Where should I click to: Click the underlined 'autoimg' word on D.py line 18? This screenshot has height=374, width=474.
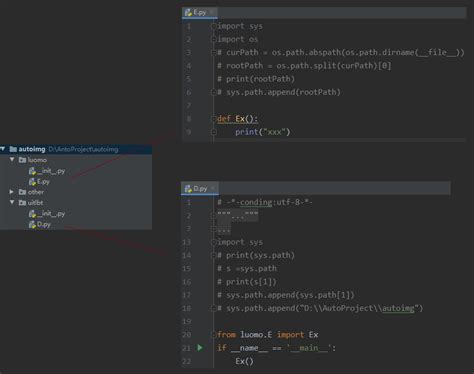point(398,308)
